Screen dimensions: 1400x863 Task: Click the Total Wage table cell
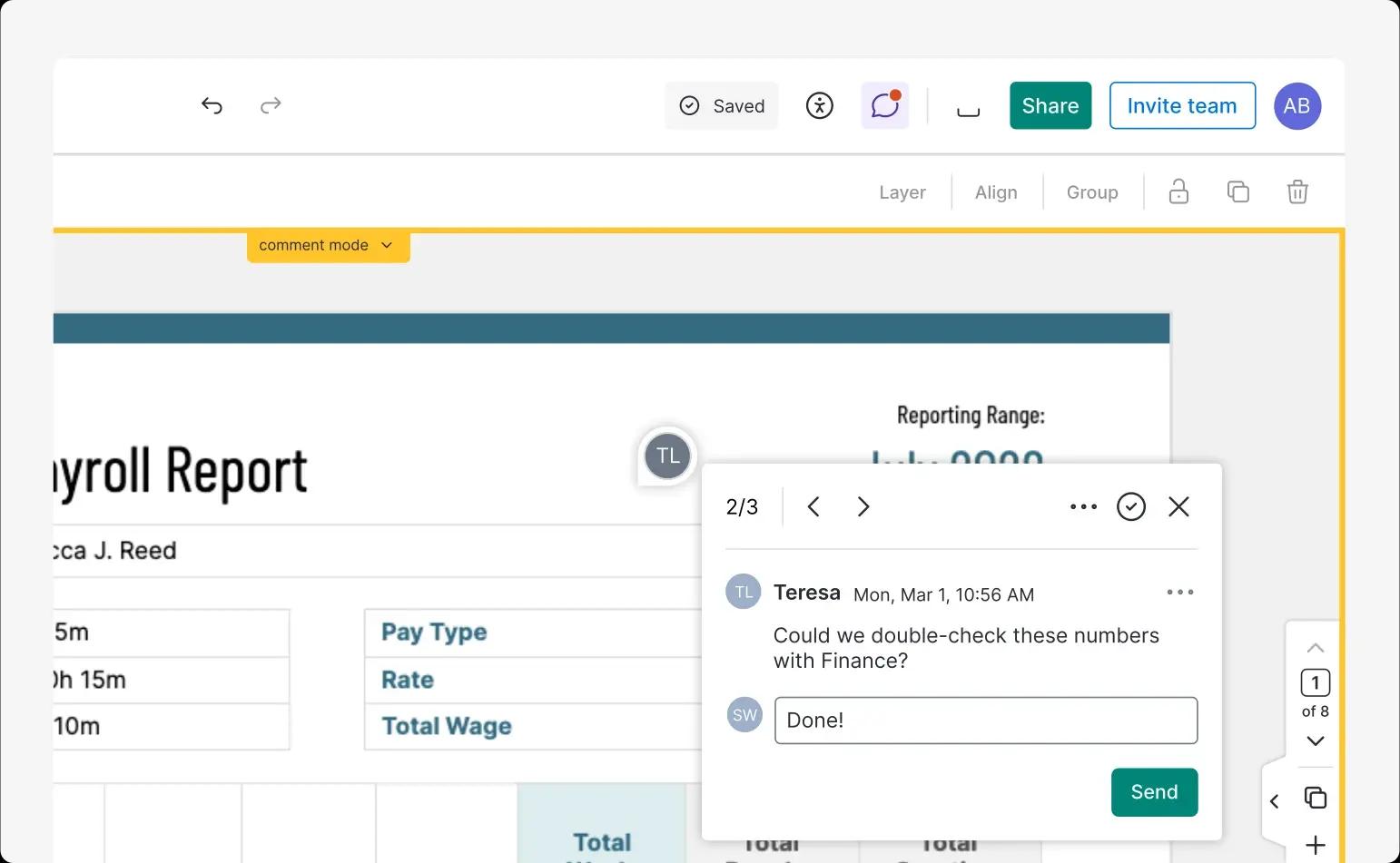[x=533, y=727]
